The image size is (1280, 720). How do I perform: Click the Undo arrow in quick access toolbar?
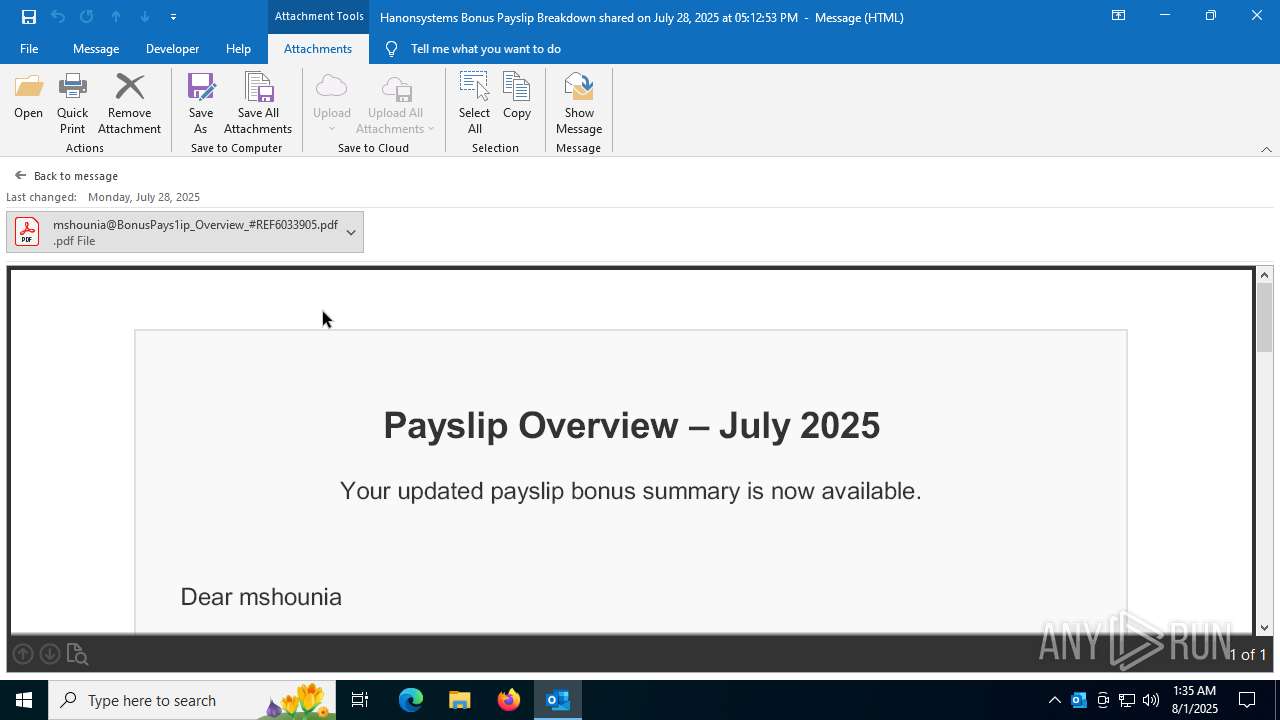(58, 17)
